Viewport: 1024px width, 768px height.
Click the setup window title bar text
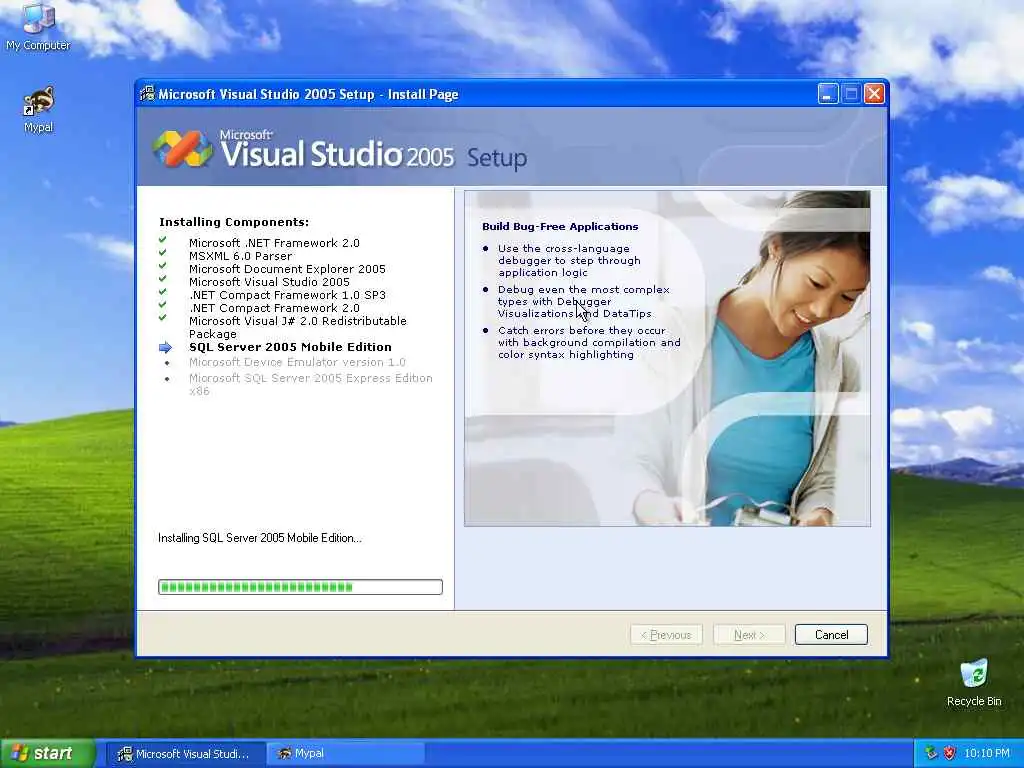(308, 95)
